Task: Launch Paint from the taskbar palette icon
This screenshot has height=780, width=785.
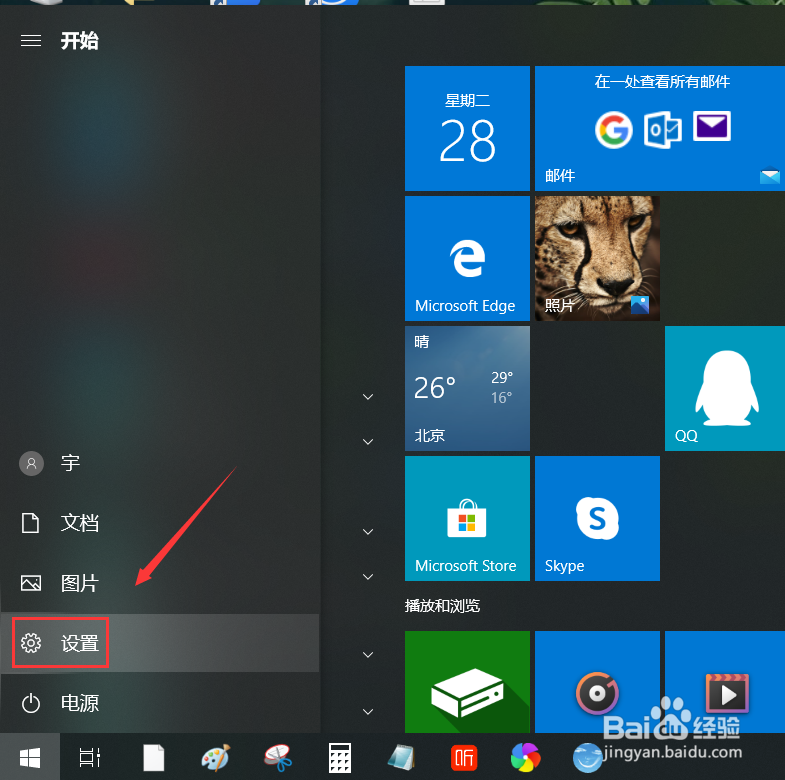Action: pyautogui.click(x=216, y=757)
